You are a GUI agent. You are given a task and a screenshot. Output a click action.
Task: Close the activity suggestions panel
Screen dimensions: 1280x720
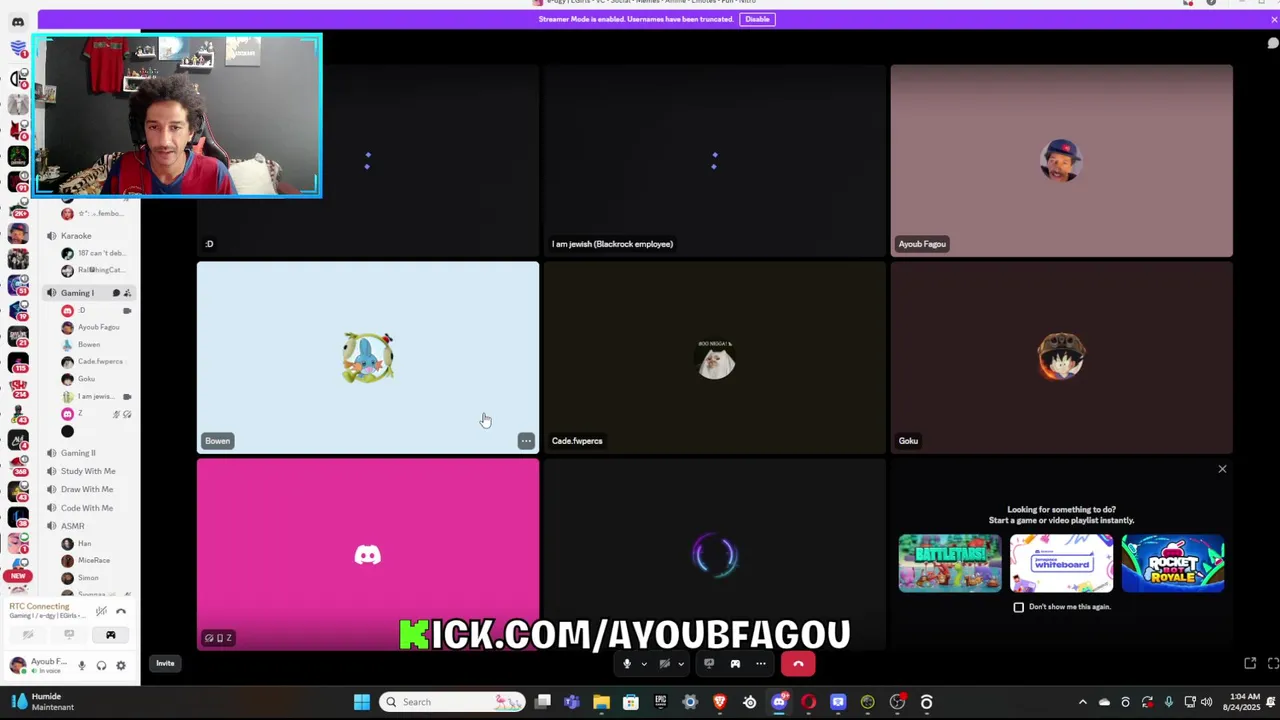[1222, 469]
